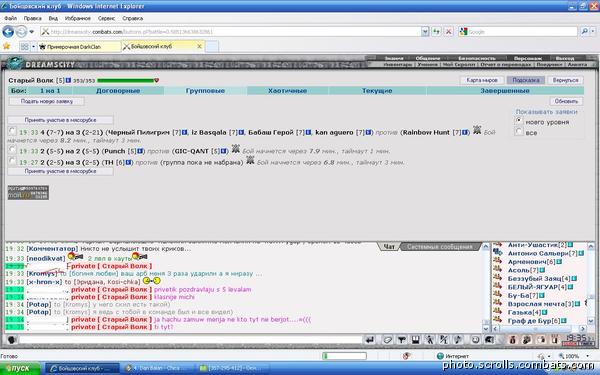The width and height of the screenshot is (600, 375).
Task: Click the IE favorites star icon
Action: [x=7, y=46]
